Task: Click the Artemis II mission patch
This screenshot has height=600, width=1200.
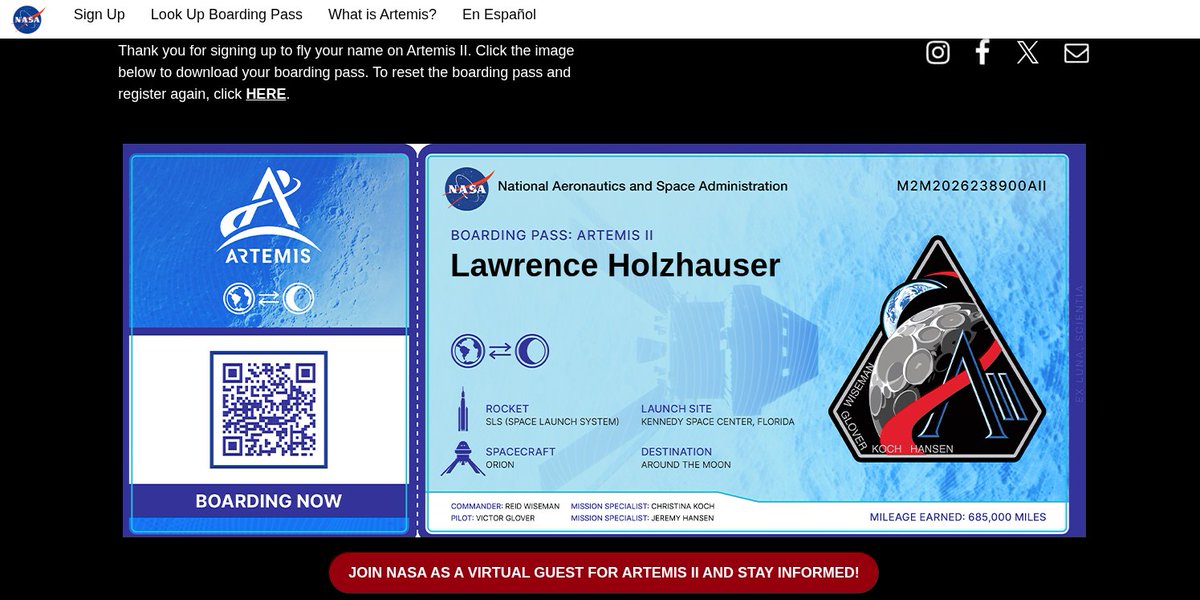Action: (x=938, y=350)
